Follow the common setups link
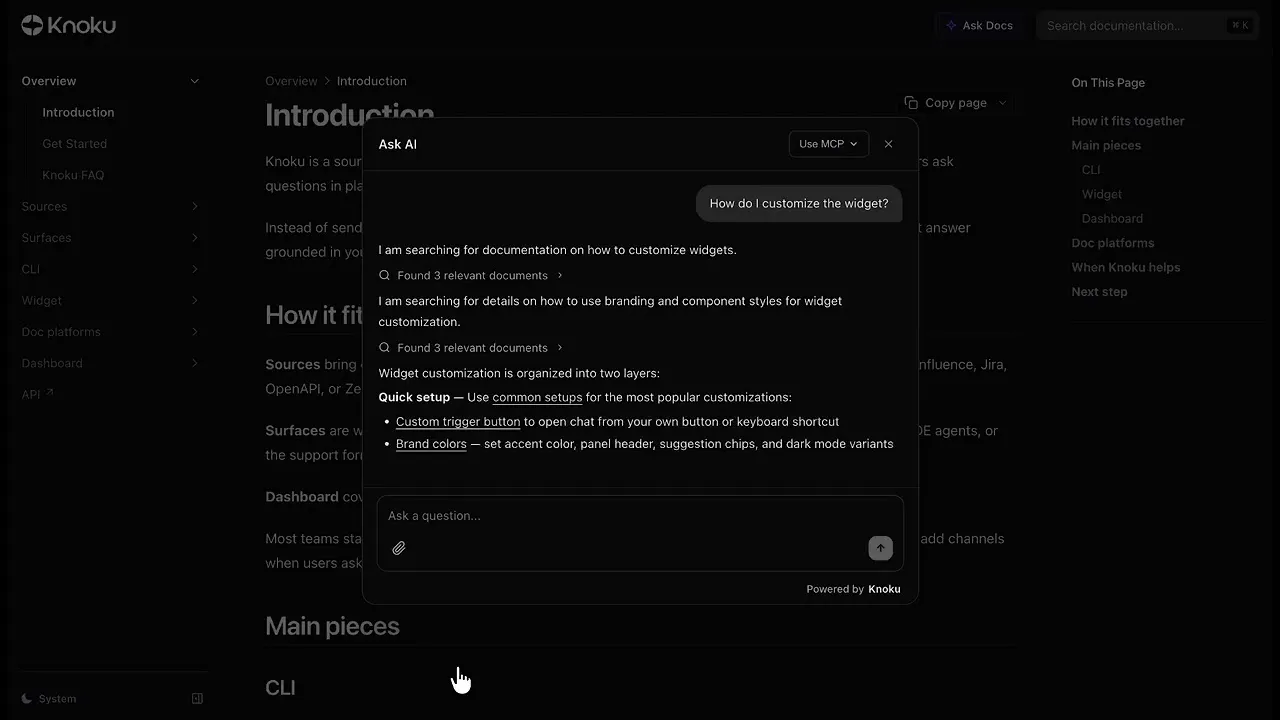The image size is (1280, 720). (537, 397)
